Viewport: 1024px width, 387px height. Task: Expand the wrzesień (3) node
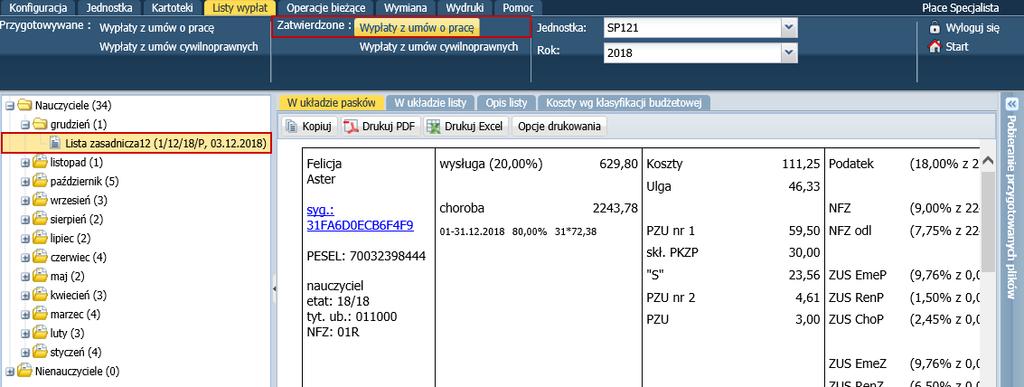(x=25, y=200)
